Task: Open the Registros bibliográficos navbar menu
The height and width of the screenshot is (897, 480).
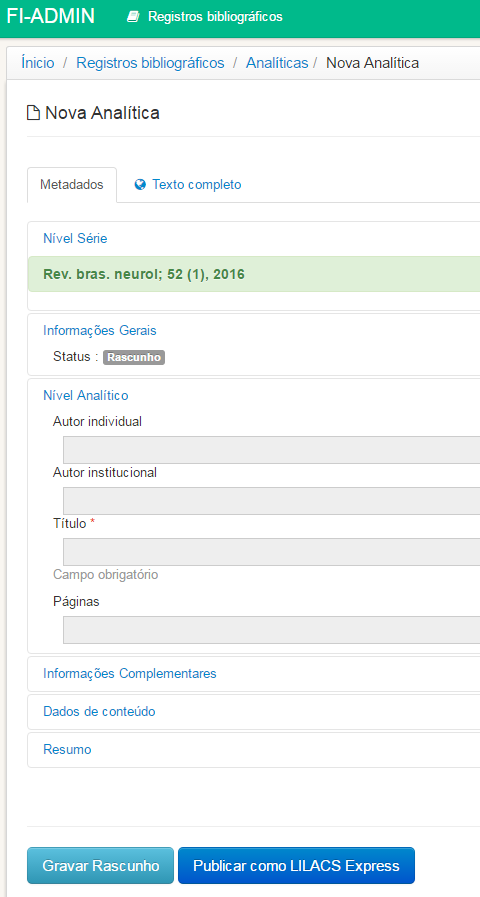Action: coord(204,17)
